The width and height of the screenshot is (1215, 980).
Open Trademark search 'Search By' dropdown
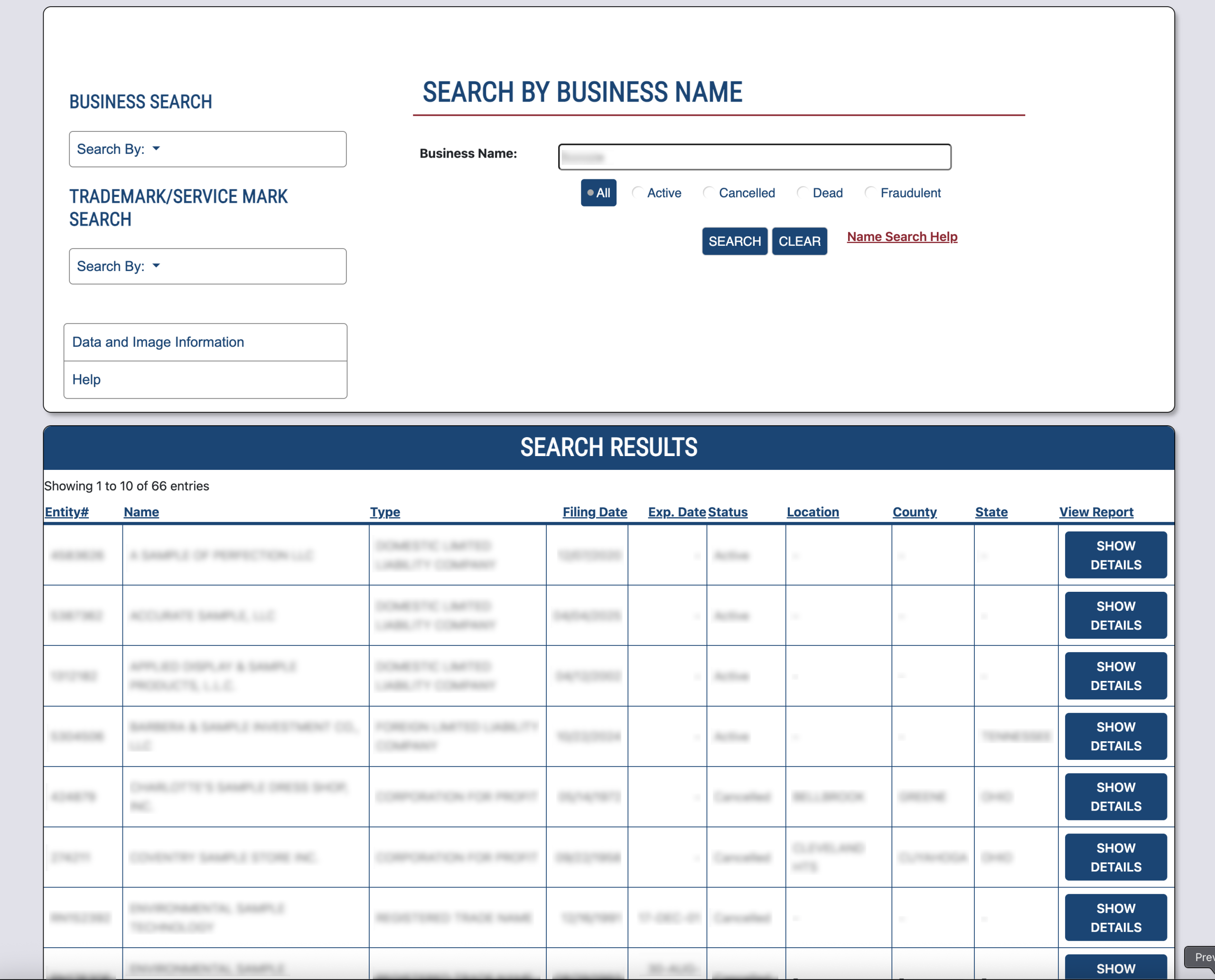pyautogui.click(x=207, y=266)
